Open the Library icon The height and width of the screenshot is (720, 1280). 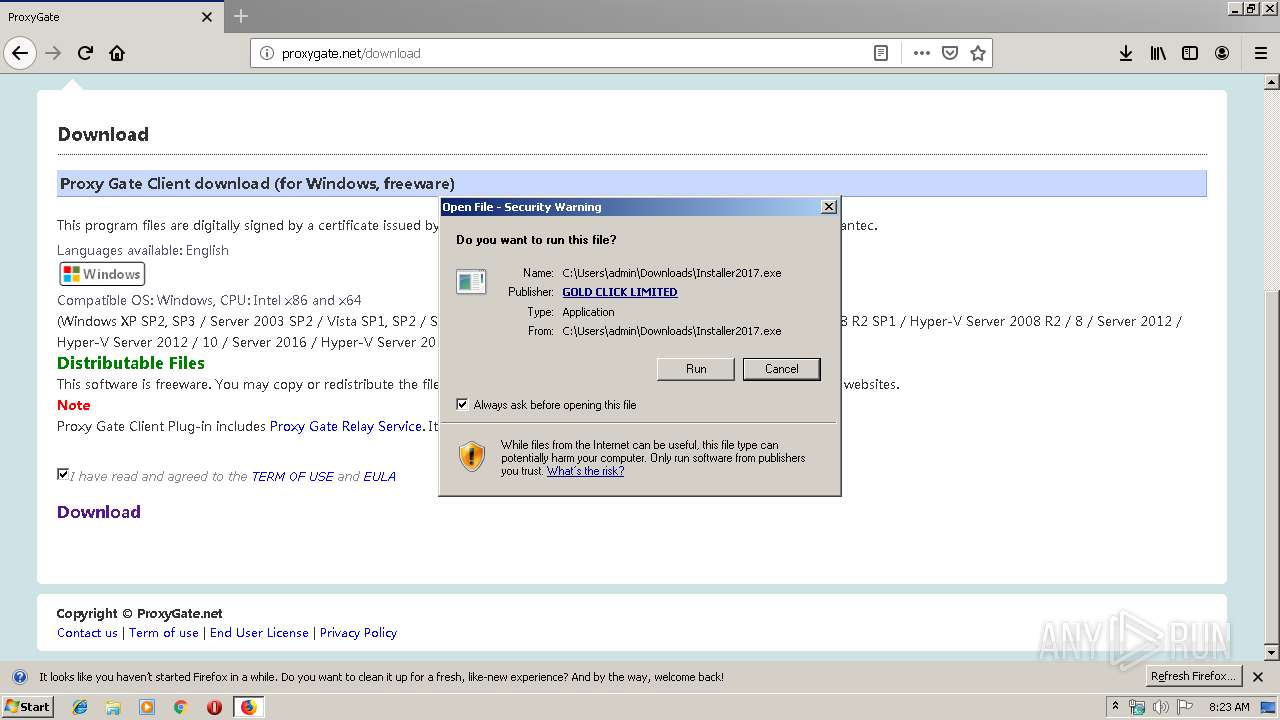(1158, 53)
